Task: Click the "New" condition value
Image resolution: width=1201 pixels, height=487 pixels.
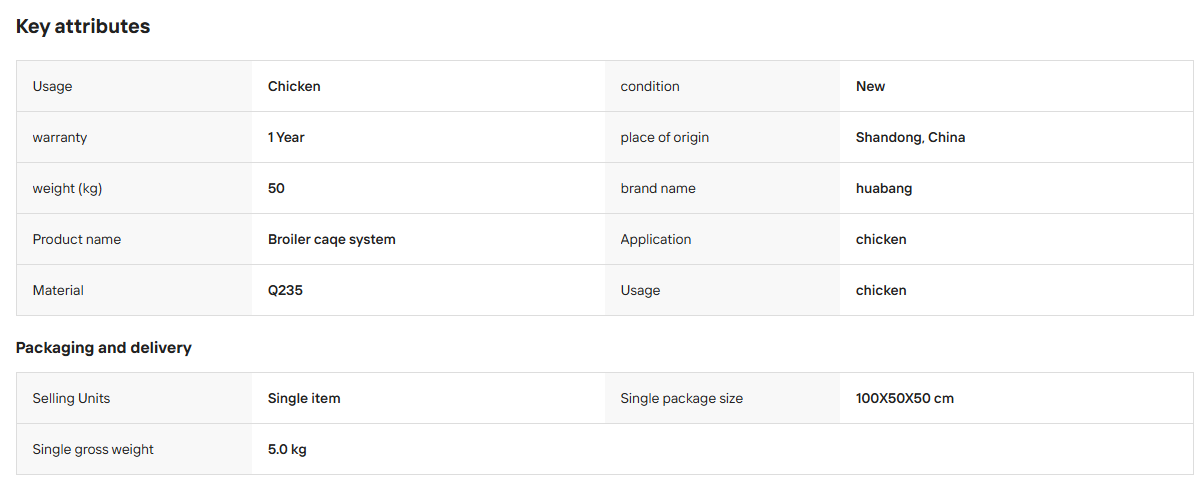Action: pyautogui.click(x=870, y=86)
